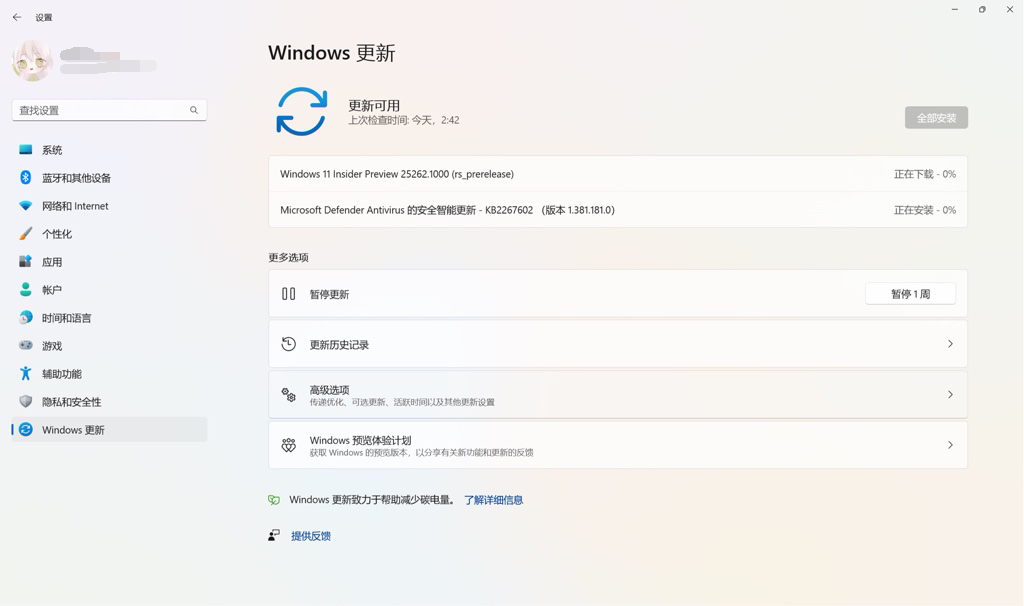Viewport: 1024px width, 606px height.
Task: Minimize the Settings window
Action: coord(955,10)
